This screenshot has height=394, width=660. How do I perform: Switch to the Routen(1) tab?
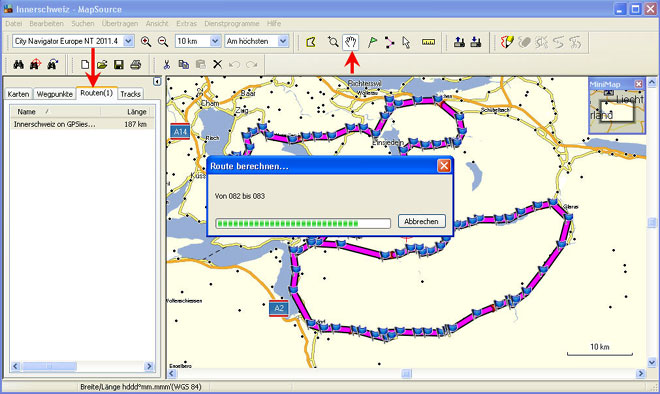tap(96, 93)
